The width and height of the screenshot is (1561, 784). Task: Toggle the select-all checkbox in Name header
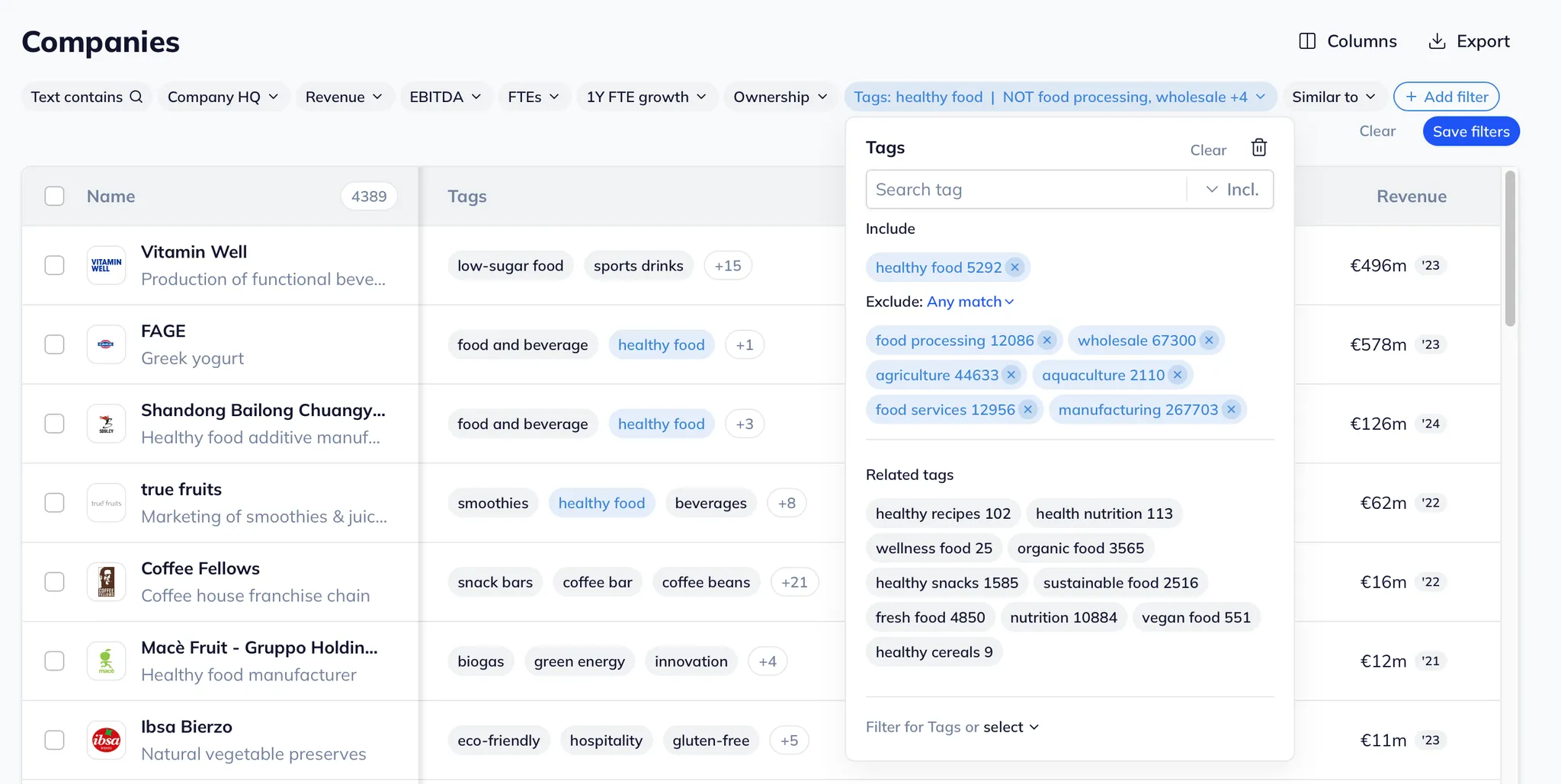pyautogui.click(x=54, y=197)
